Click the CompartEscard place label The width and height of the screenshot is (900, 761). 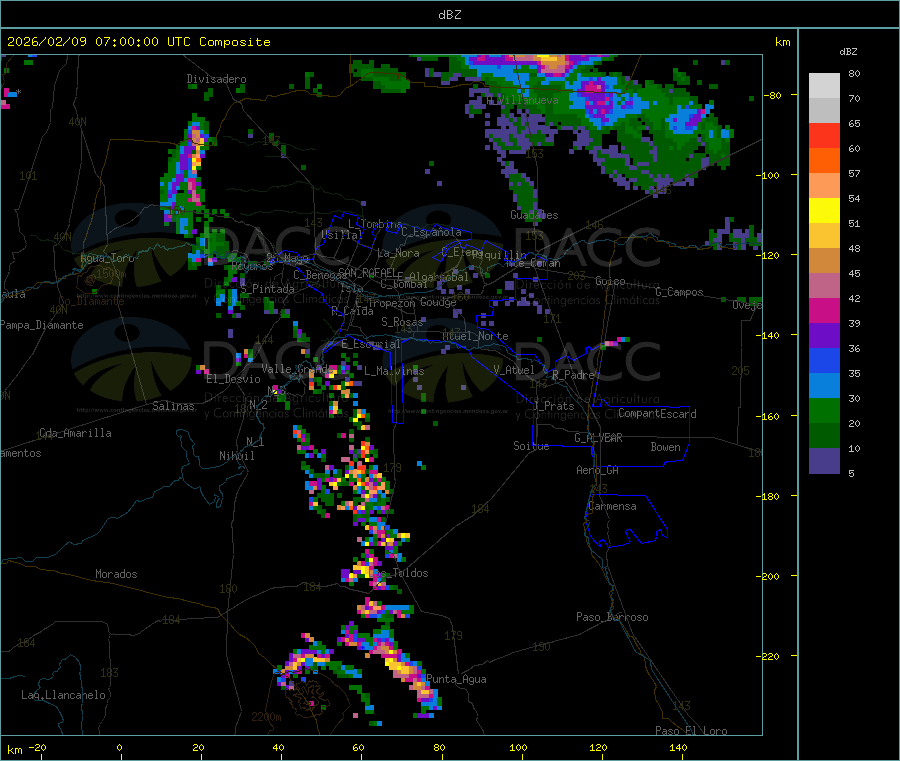[657, 413]
